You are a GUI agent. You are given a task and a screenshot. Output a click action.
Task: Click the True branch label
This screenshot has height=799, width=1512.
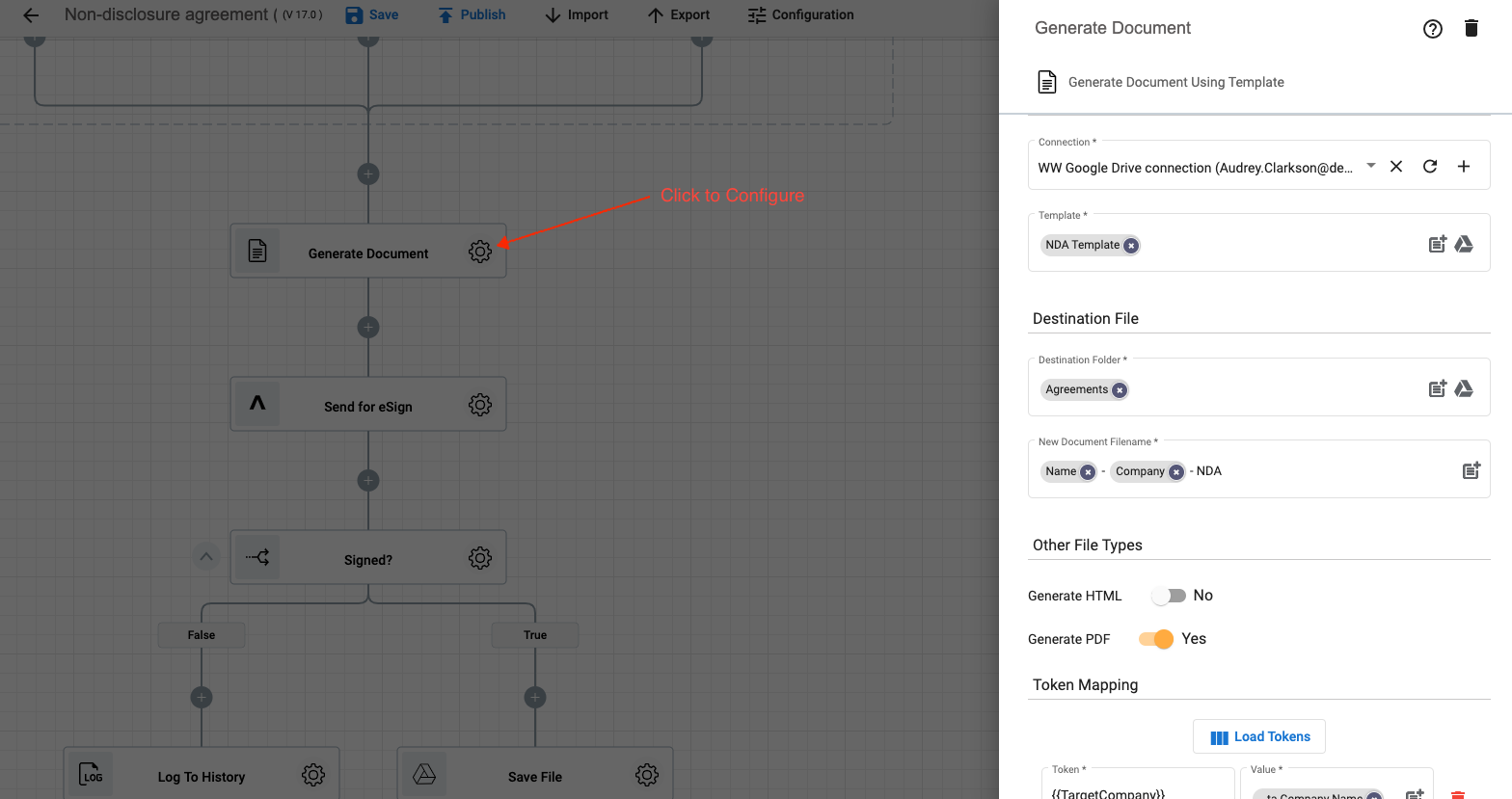pos(535,635)
